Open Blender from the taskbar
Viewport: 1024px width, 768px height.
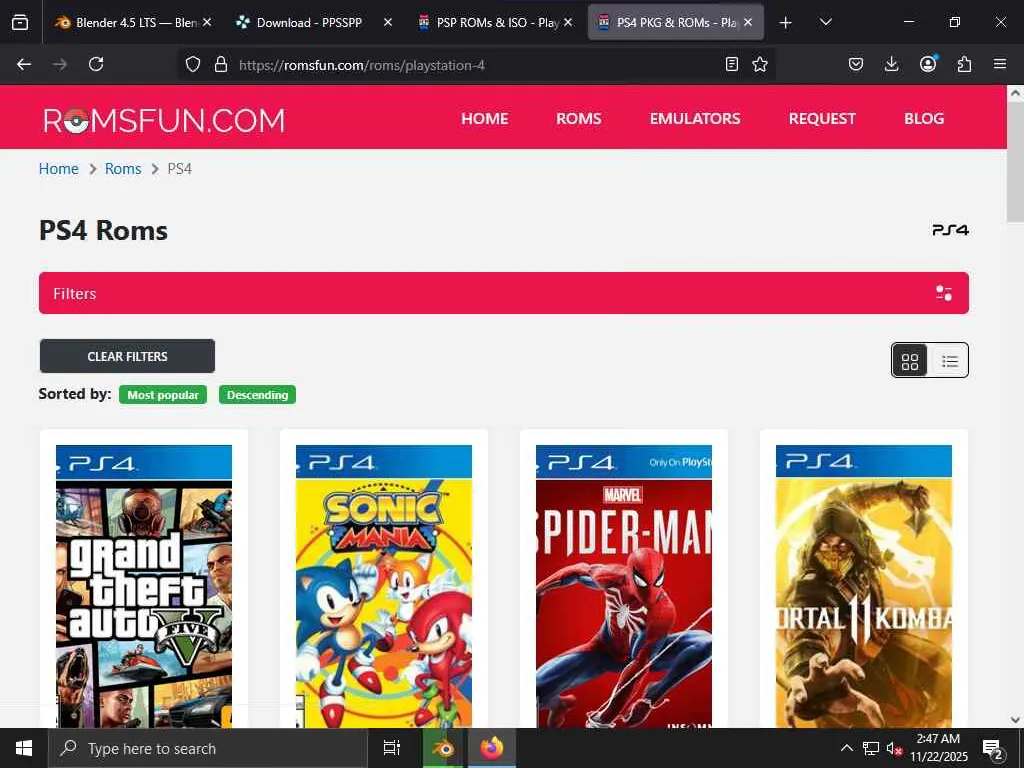(x=443, y=748)
